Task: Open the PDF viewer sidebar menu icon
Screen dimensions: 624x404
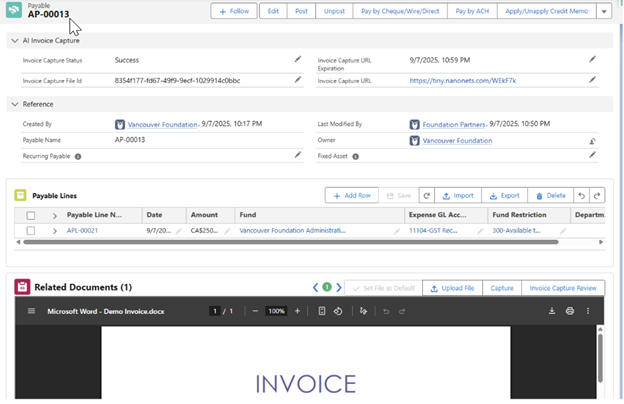Action: pyautogui.click(x=30, y=311)
